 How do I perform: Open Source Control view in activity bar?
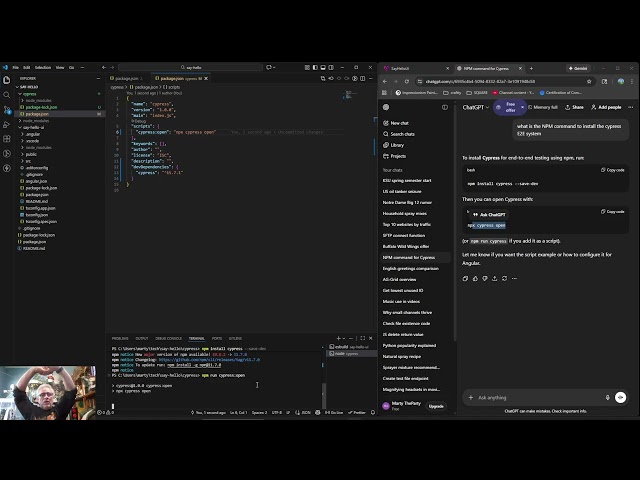(7, 110)
